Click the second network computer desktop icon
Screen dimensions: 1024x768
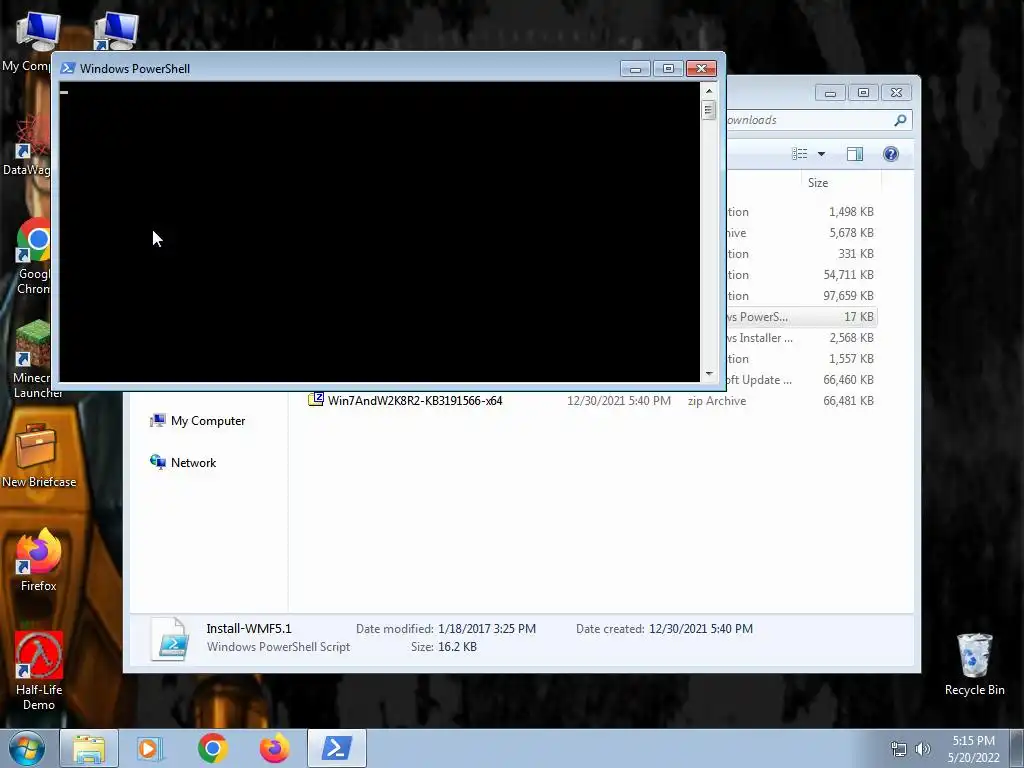(115, 31)
